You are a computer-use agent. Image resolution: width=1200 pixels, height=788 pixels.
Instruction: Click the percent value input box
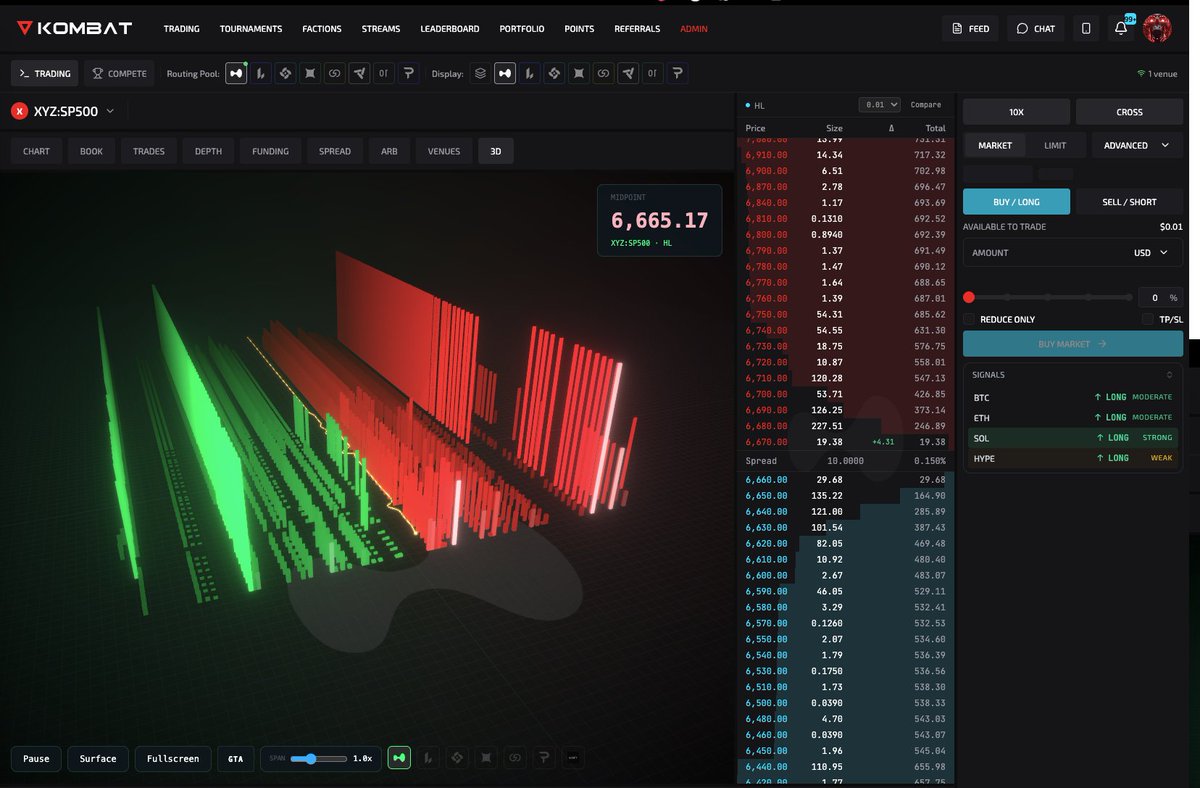(1160, 298)
